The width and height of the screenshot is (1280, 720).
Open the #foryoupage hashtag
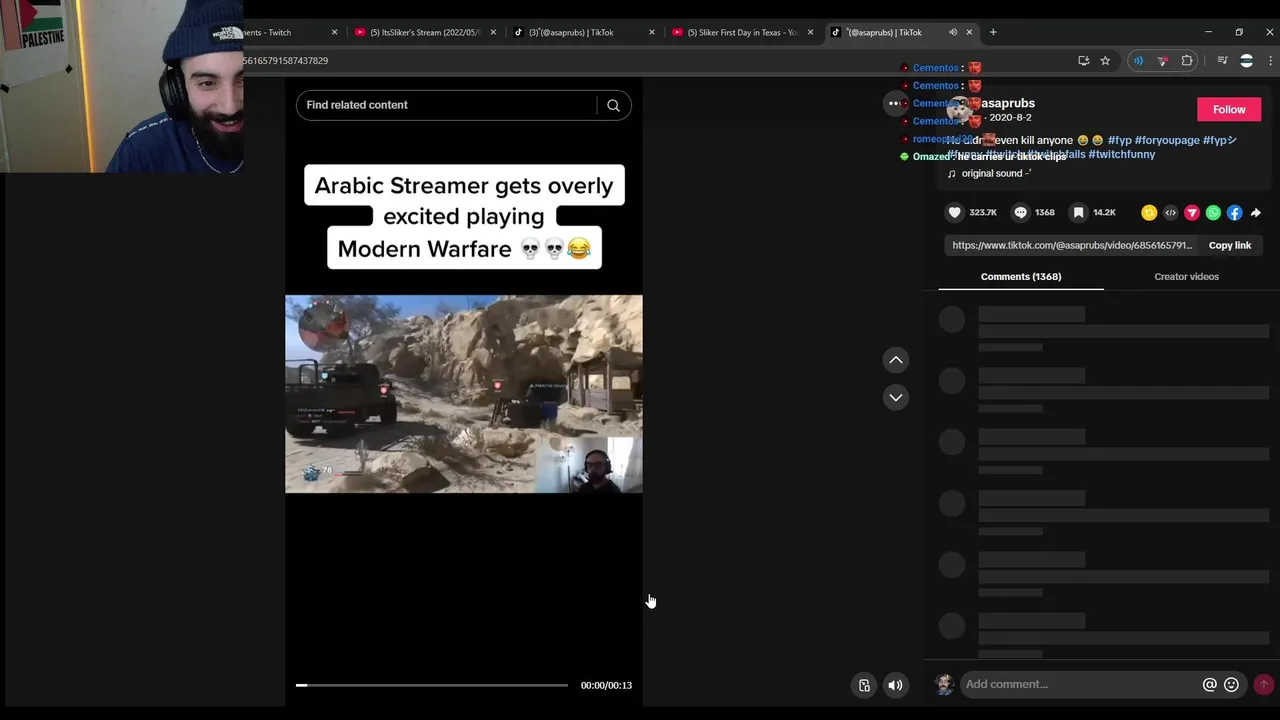1167,140
